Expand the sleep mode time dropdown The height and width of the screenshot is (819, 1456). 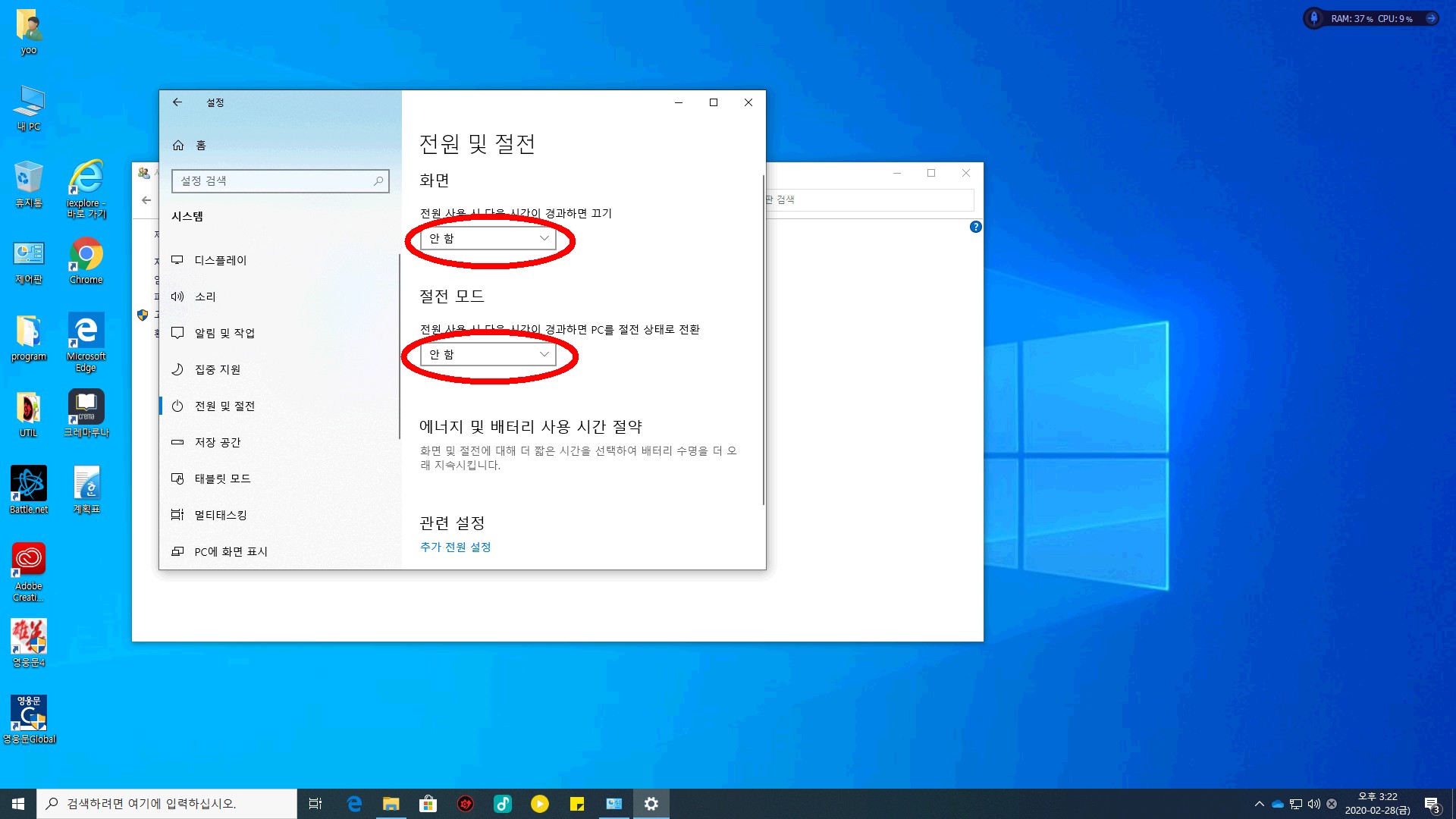click(x=489, y=354)
